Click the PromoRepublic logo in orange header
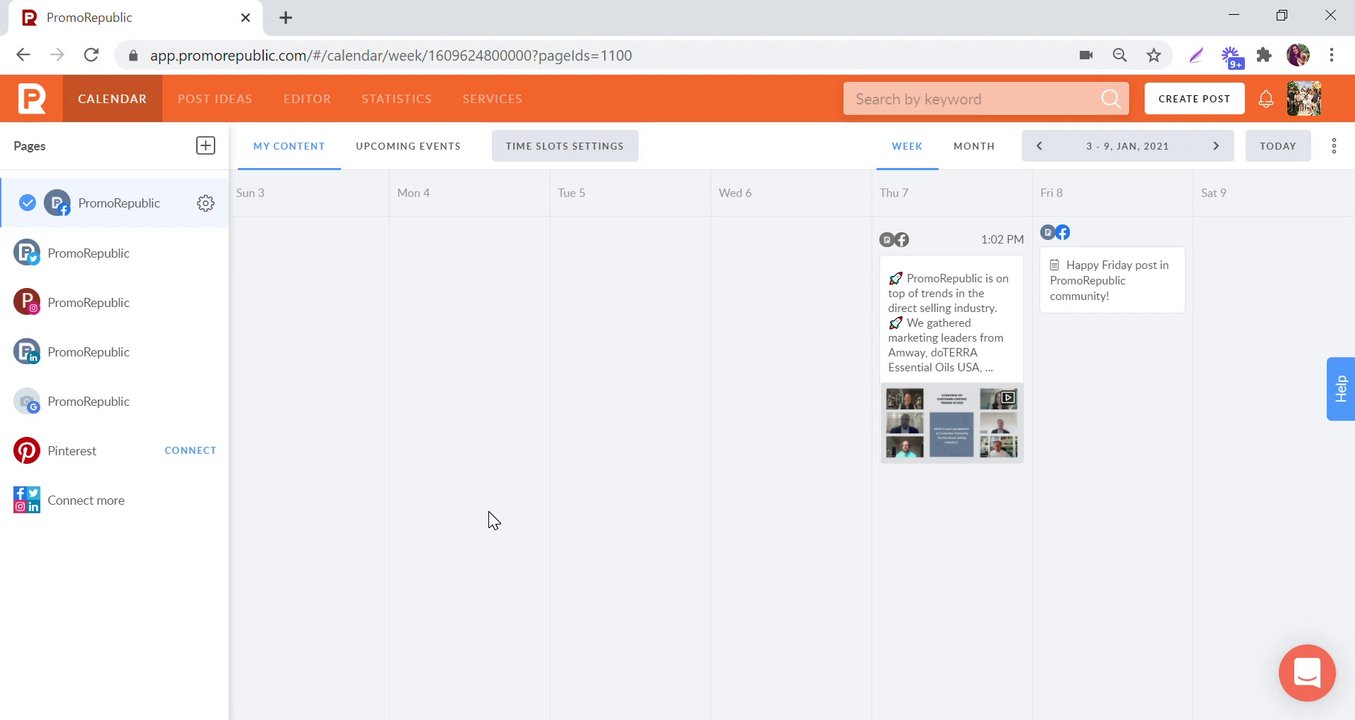1355x720 pixels. pos(31,99)
